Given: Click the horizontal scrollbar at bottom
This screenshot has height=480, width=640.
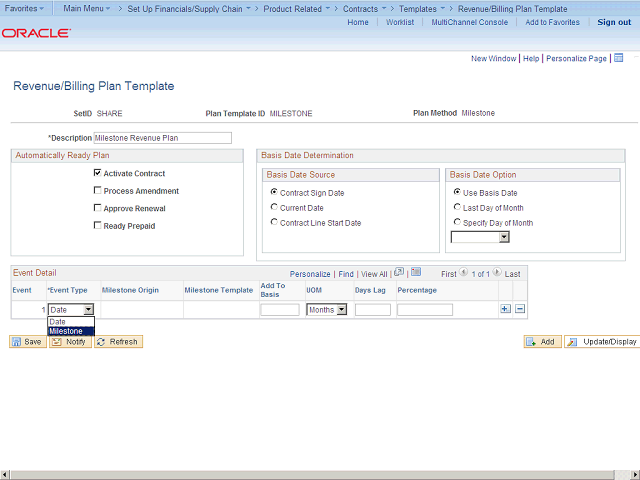Looking at the screenshot, I should click(312, 474).
